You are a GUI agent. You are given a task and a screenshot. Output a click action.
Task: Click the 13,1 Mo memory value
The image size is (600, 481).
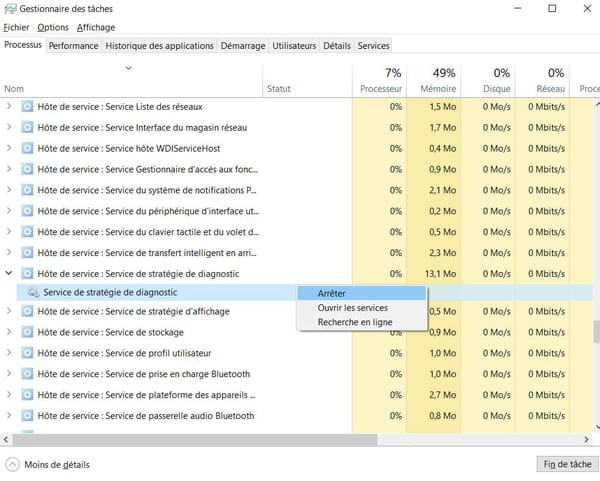coord(440,274)
